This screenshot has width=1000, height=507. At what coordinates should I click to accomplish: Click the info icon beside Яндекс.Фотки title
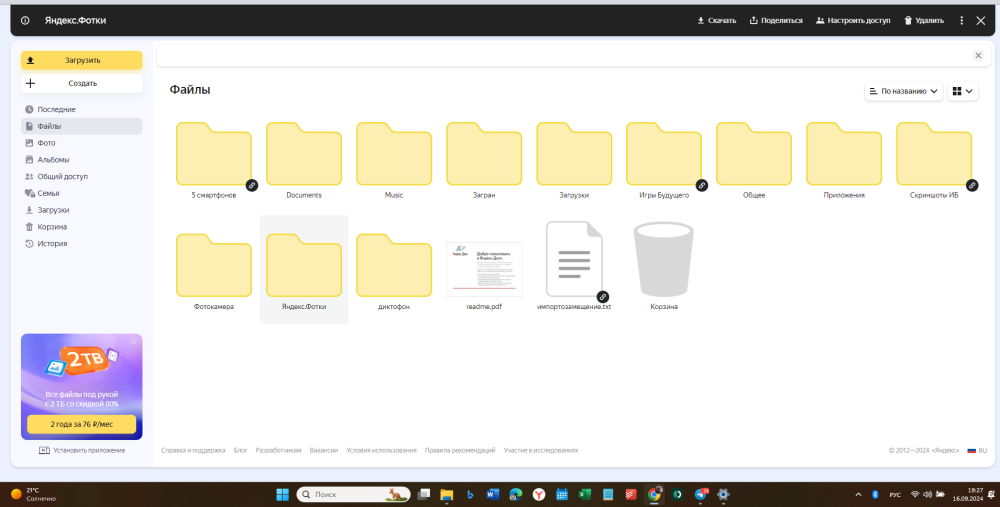(x=25, y=20)
